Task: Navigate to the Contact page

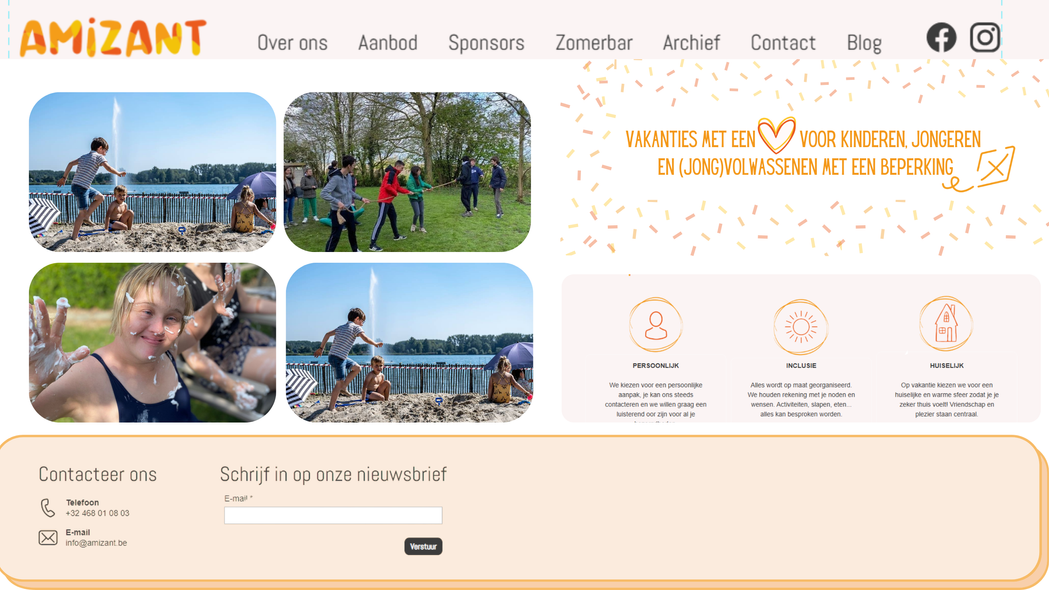Action: 783,43
